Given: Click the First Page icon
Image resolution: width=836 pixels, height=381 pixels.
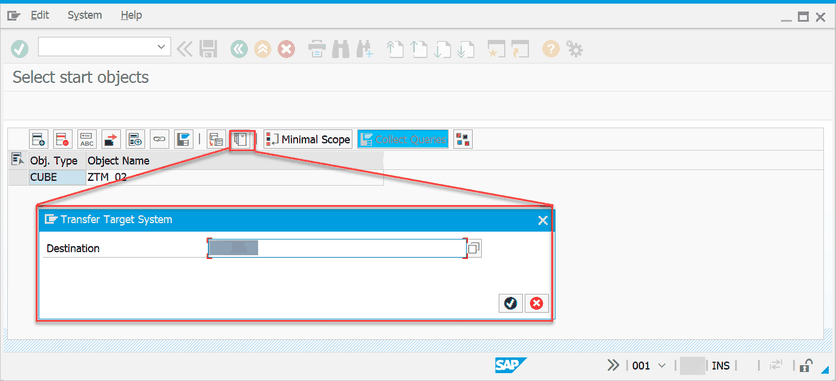Looking at the screenshot, I should click(x=395, y=49).
